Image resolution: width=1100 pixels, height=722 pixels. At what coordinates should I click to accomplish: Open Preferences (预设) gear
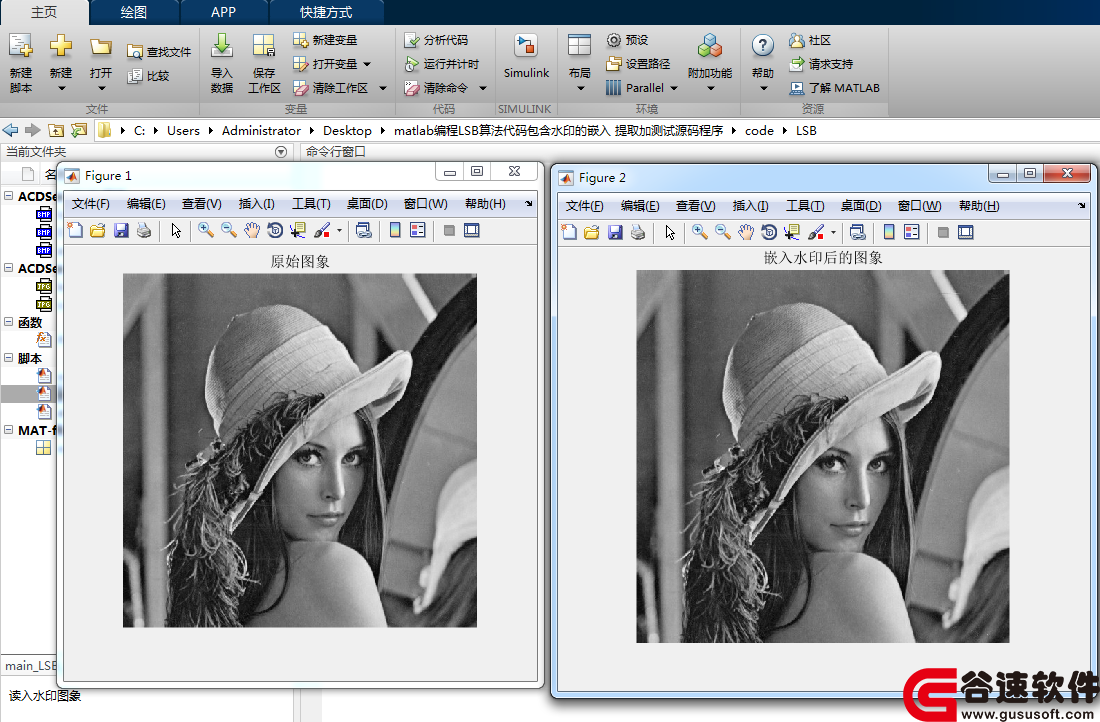click(627, 40)
